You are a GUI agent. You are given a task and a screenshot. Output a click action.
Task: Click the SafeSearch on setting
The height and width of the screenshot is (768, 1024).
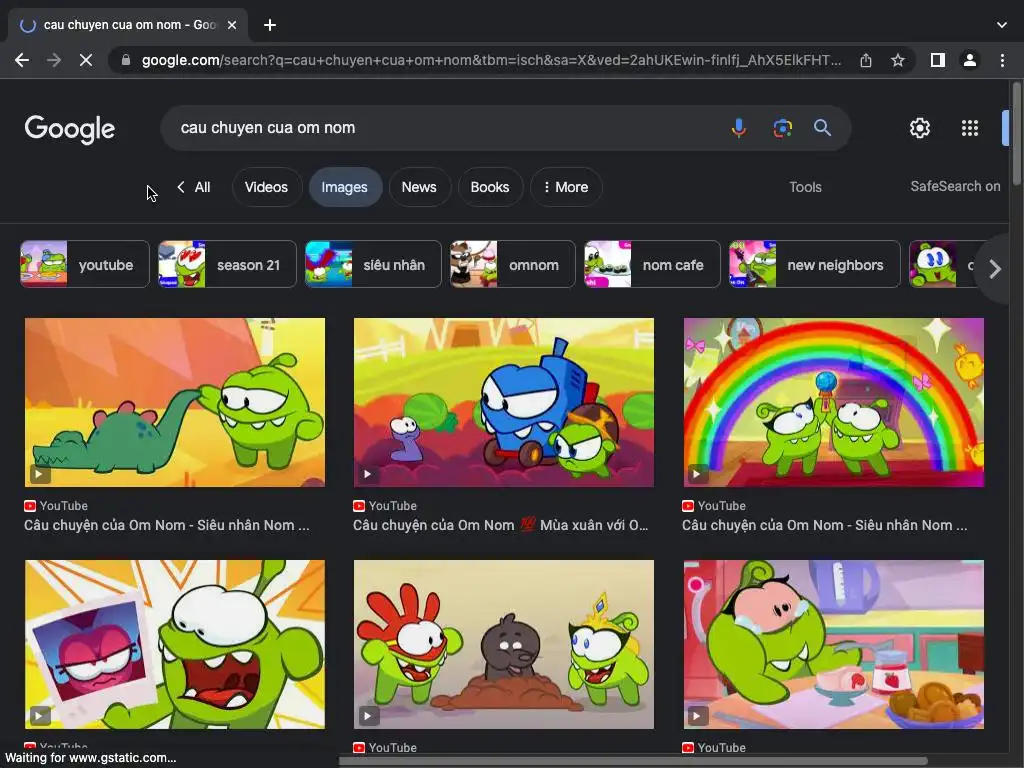(955, 187)
